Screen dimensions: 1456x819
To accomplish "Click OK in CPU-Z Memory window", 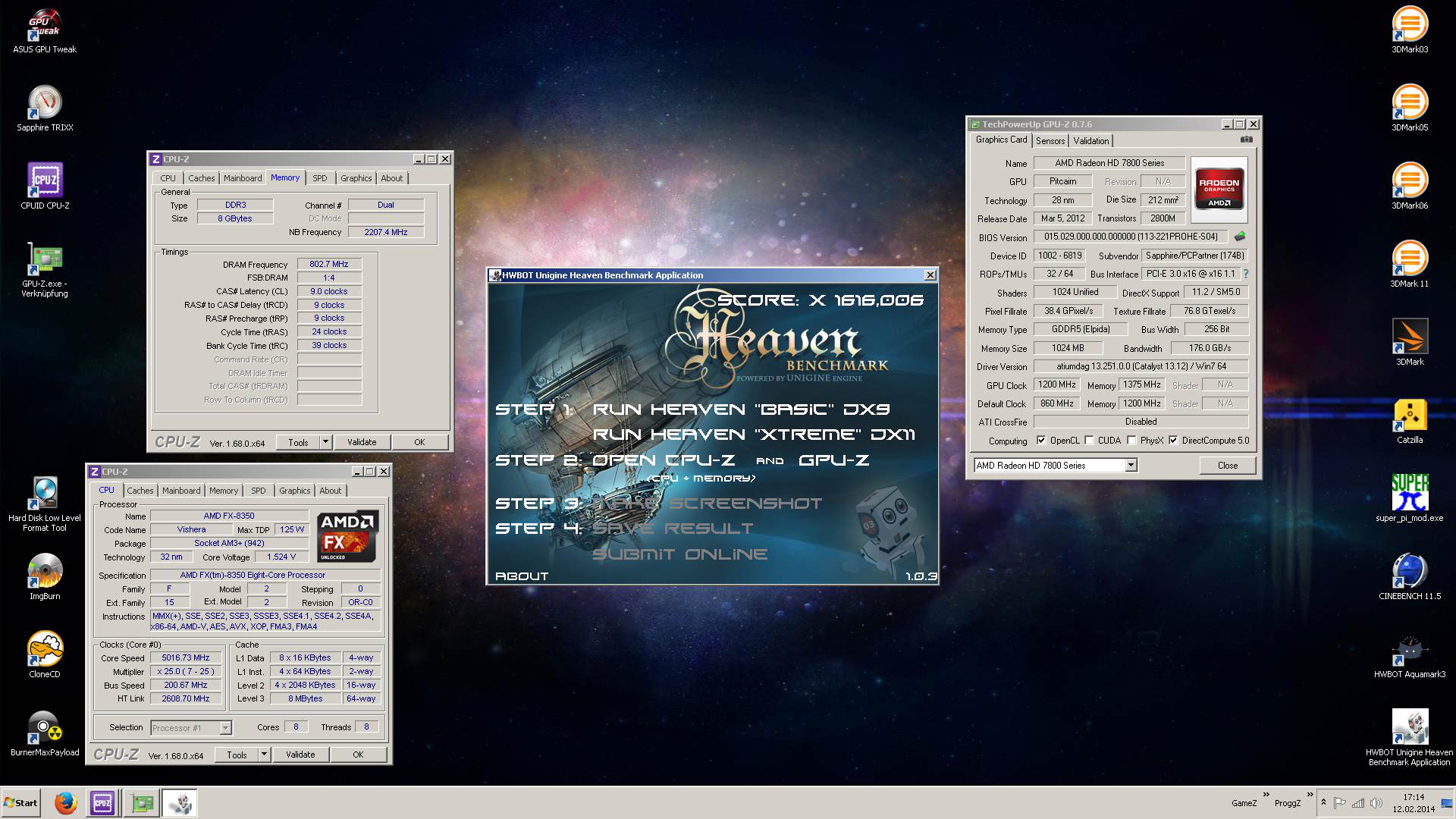I will click(419, 442).
